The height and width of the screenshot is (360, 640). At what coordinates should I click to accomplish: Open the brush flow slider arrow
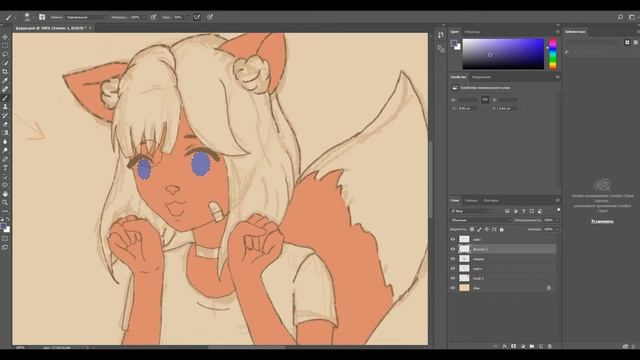pyautogui.click(x=187, y=18)
